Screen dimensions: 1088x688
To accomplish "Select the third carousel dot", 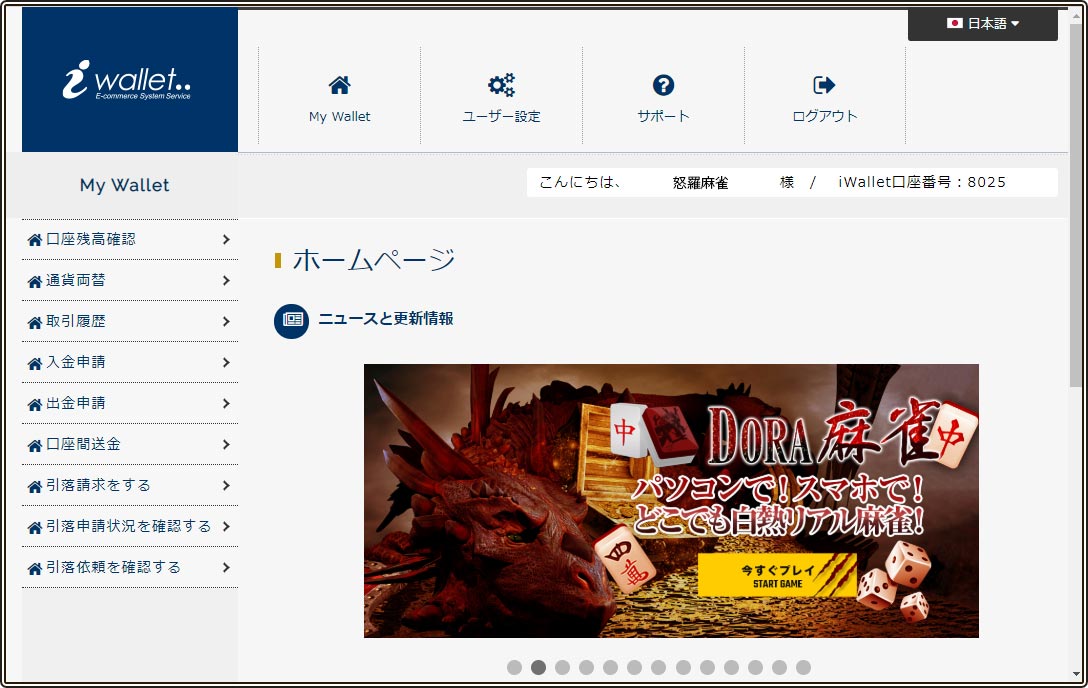I will (x=563, y=667).
